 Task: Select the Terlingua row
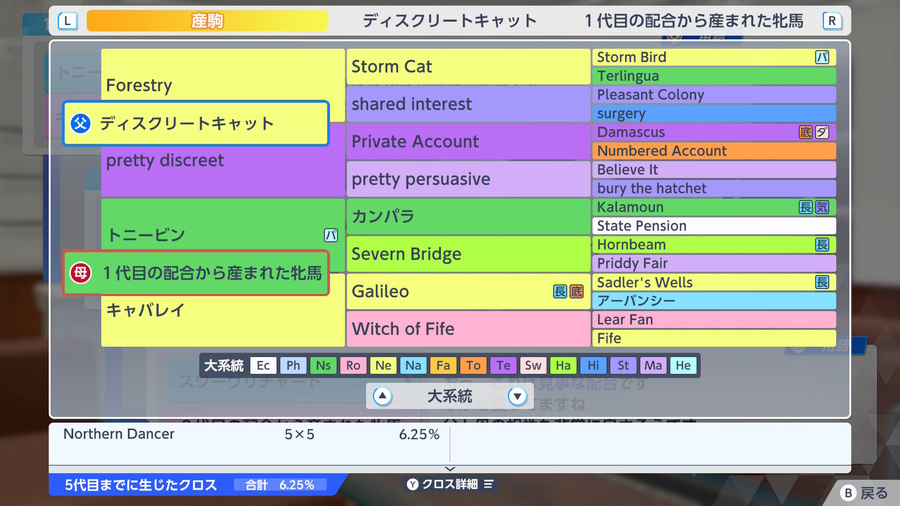point(714,76)
